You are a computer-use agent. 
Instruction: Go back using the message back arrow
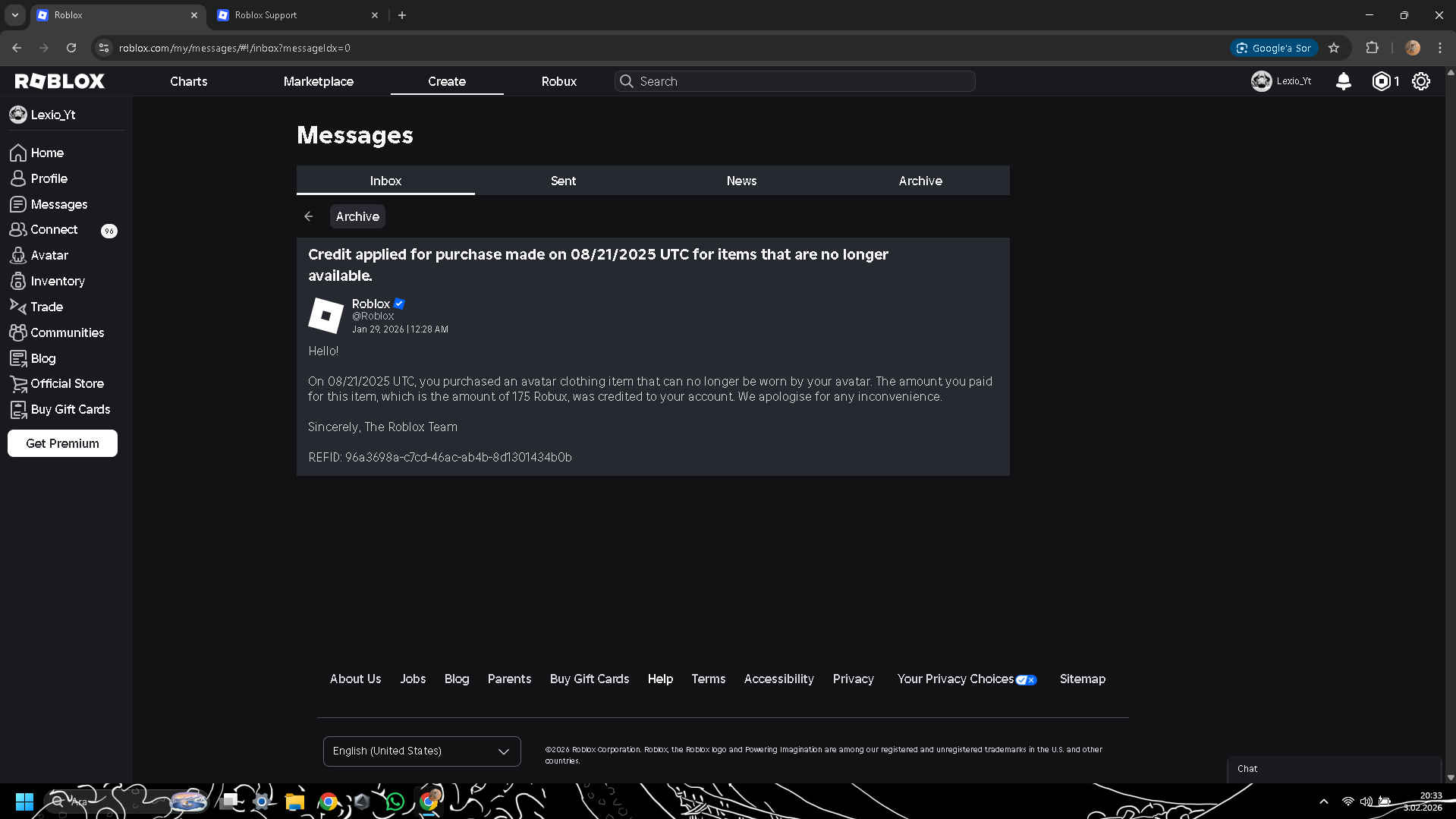[x=309, y=216]
